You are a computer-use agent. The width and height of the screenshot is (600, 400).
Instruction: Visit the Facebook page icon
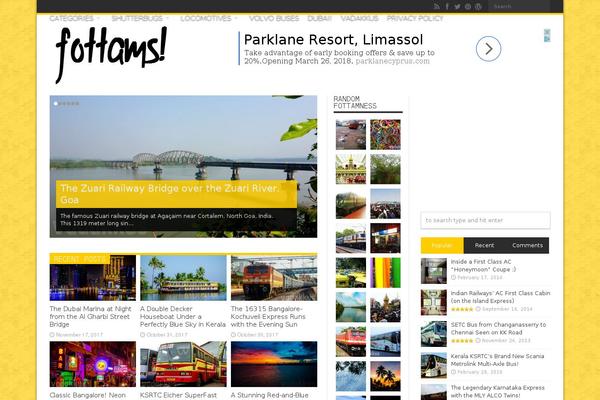[447, 7]
